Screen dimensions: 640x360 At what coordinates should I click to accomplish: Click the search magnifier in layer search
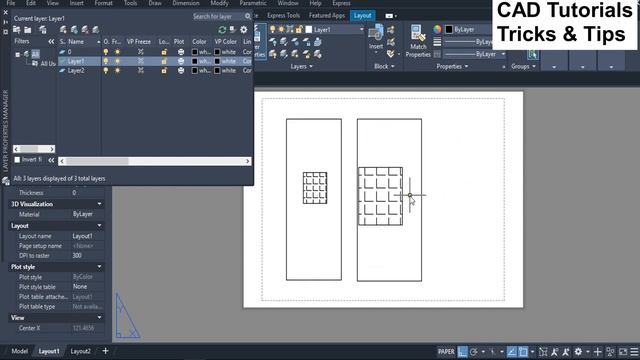click(x=248, y=16)
